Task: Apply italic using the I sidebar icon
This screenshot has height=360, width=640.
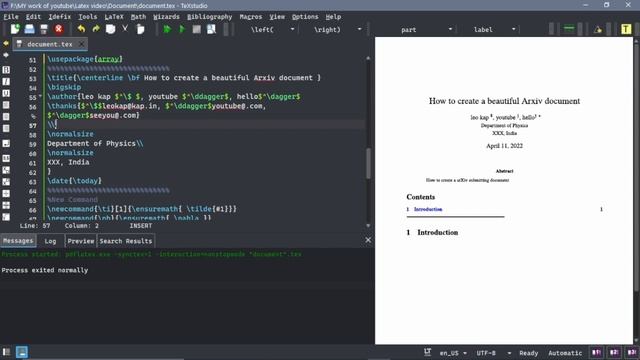Action: (6, 82)
